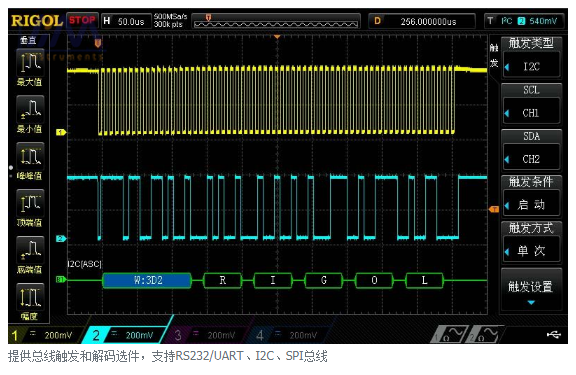Click the first signal source waveform icon

(450, 334)
